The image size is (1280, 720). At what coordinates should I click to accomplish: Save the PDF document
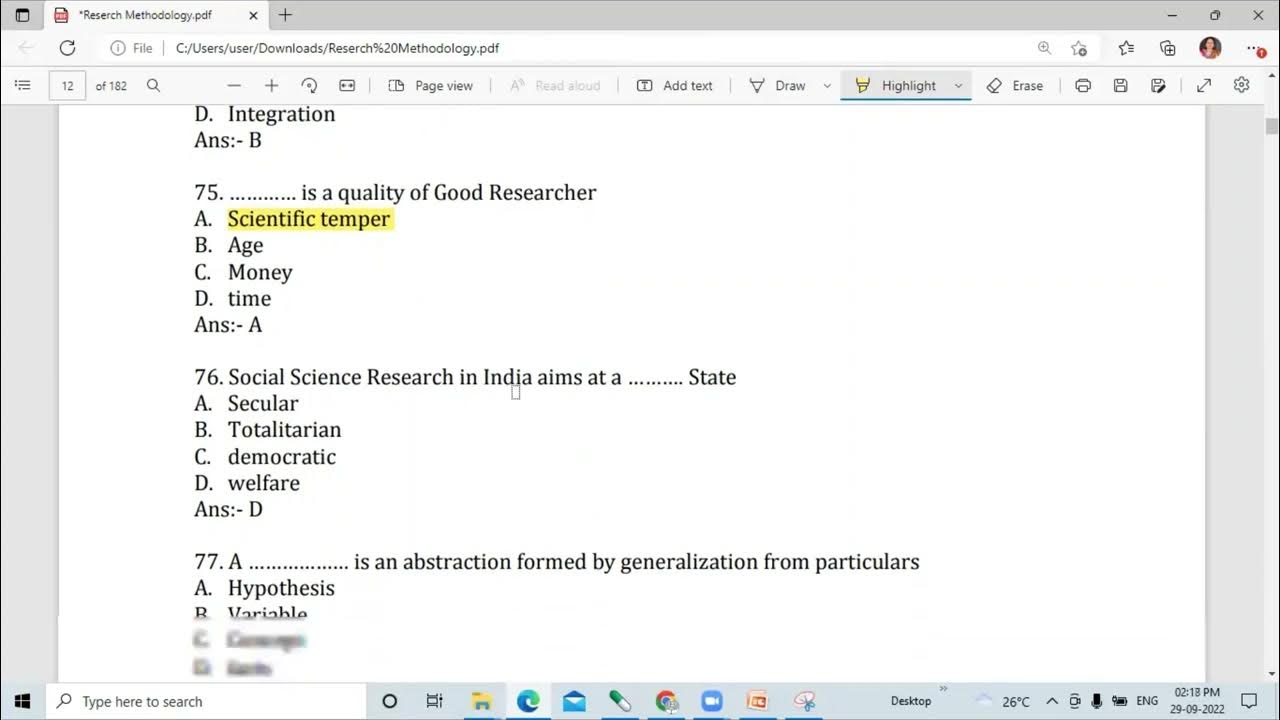click(x=1121, y=86)
